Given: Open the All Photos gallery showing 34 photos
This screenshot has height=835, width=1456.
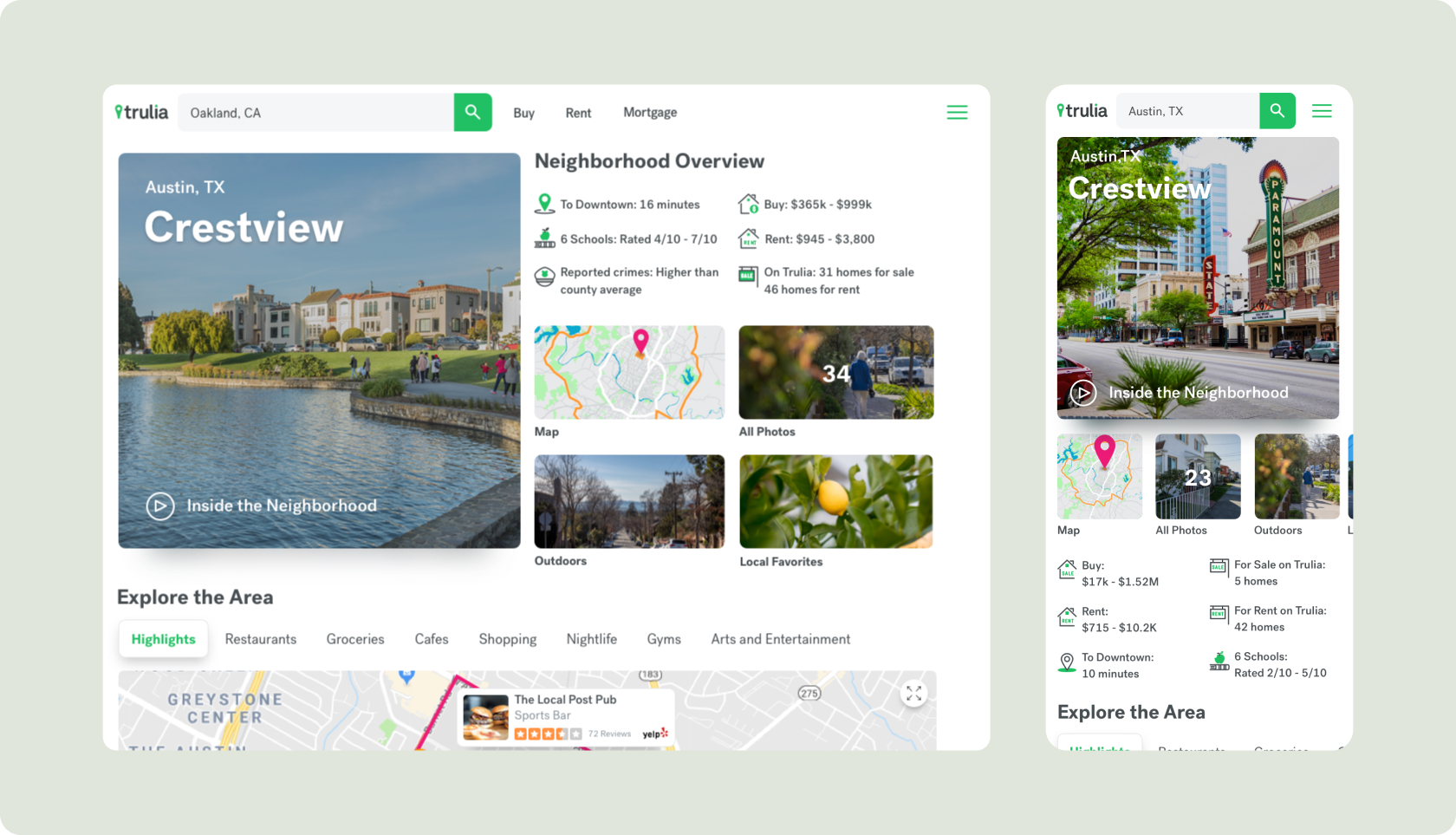Looking at the screenshot, I should click(x=835, y=372).
